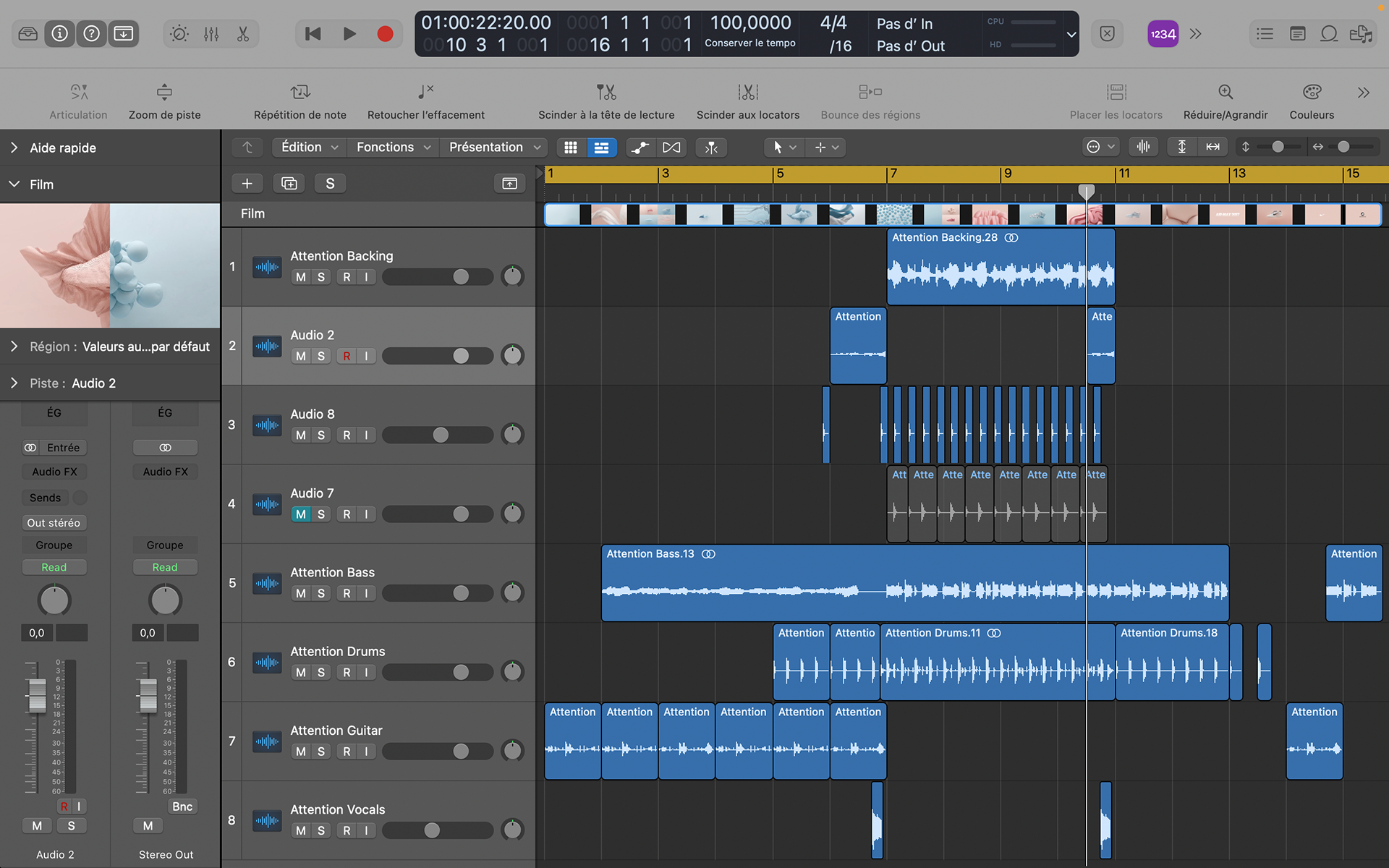Open the Zoom de piste tool
The height and width of the screenshot is (868, 1389).
[164, 93]
